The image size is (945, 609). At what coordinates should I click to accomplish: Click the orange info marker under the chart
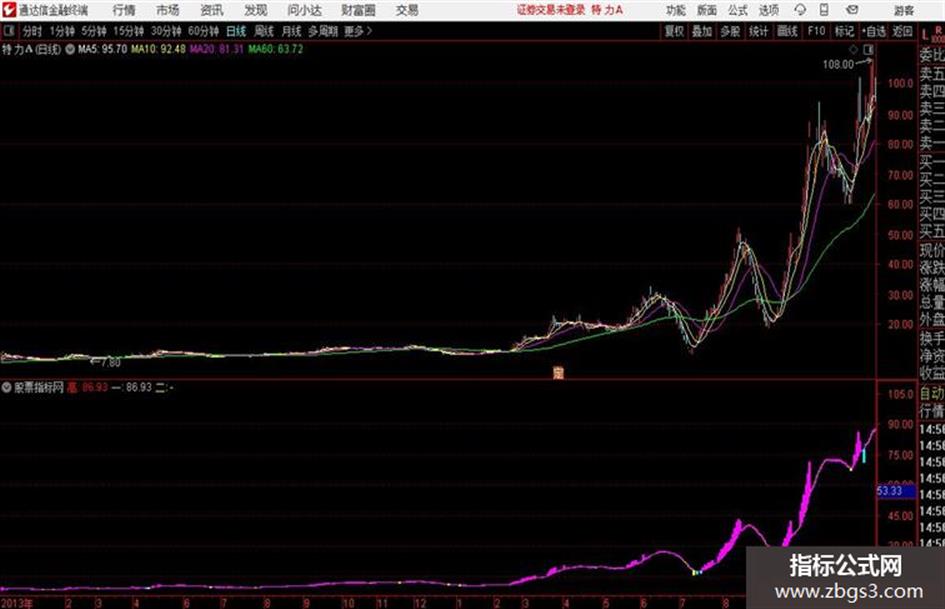(x=558, y=373)
